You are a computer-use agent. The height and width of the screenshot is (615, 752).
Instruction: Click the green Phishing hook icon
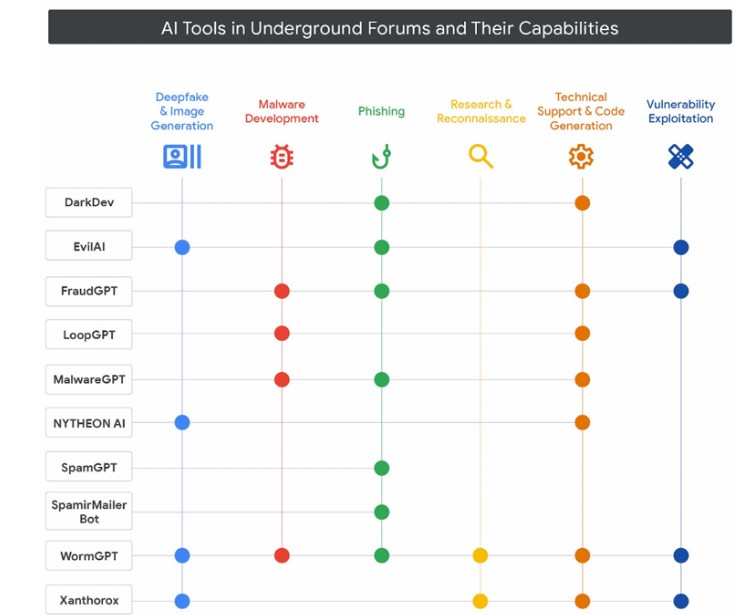pos(381,156)
